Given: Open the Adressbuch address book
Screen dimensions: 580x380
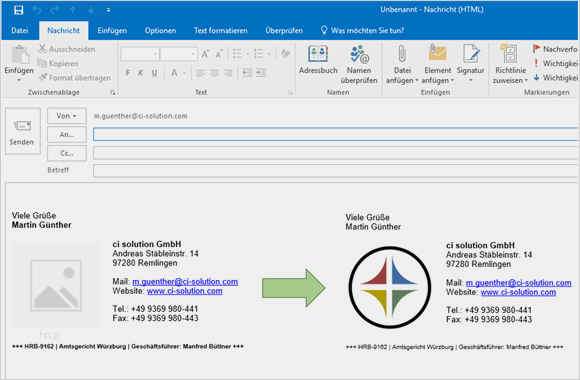Looking at the screenshot, I should [x=318, y=54].
